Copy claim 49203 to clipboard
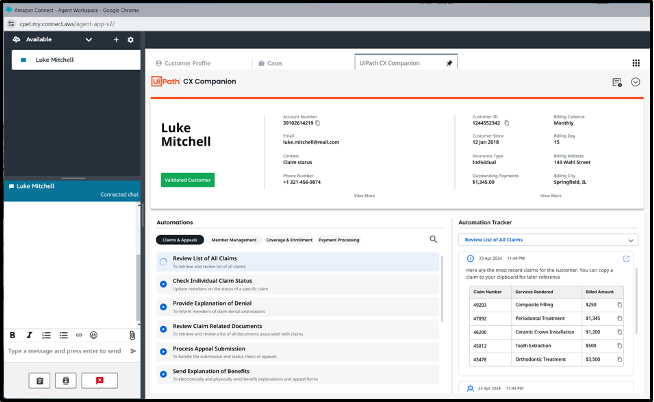 [x=619, y=305]
